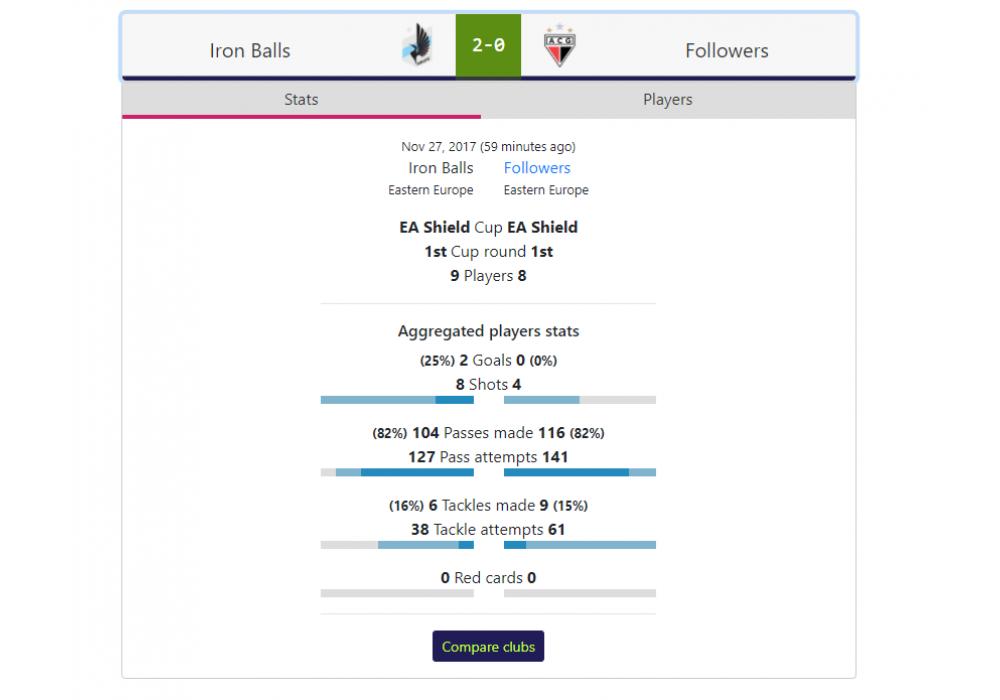Open the Followers club link
Image resolution: width=1000 pixels, height=700 pixels.
point(537,168)
